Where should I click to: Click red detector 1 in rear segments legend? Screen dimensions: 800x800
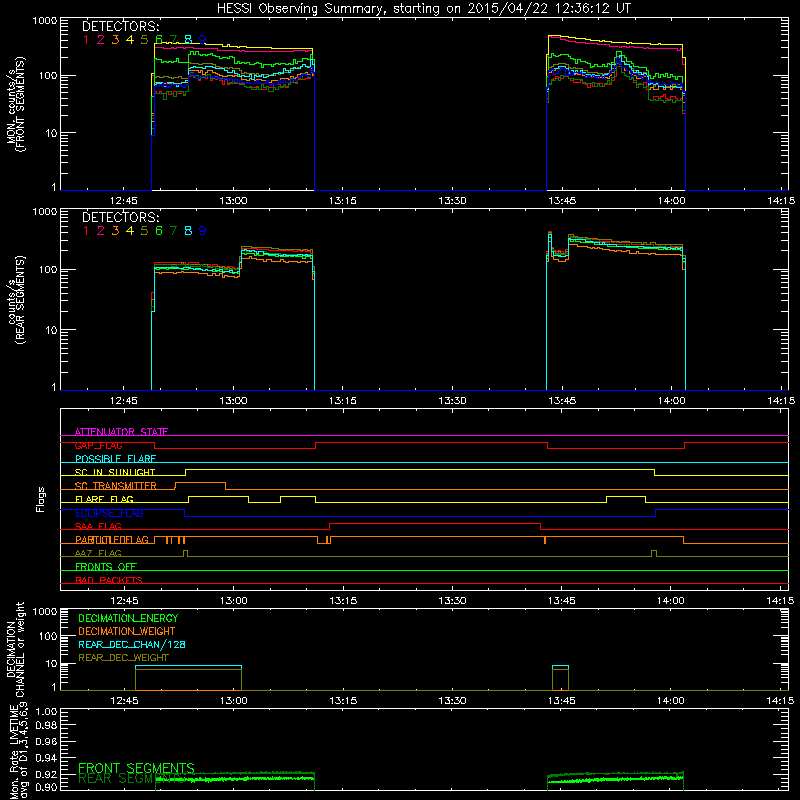pyautogui.click(x=86, y=231)
